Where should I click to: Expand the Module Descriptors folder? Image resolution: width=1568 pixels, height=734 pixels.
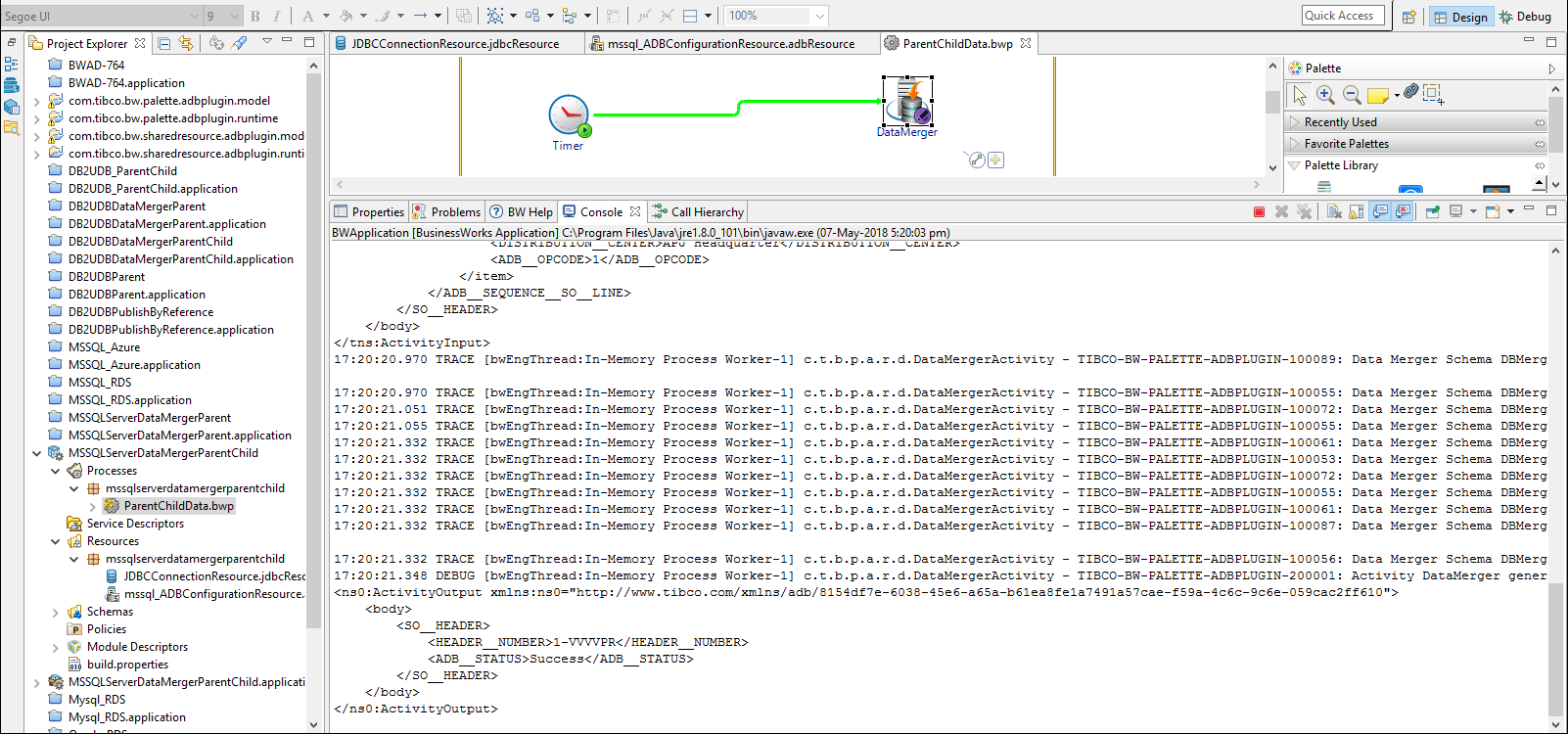click(x=56, y=647)
